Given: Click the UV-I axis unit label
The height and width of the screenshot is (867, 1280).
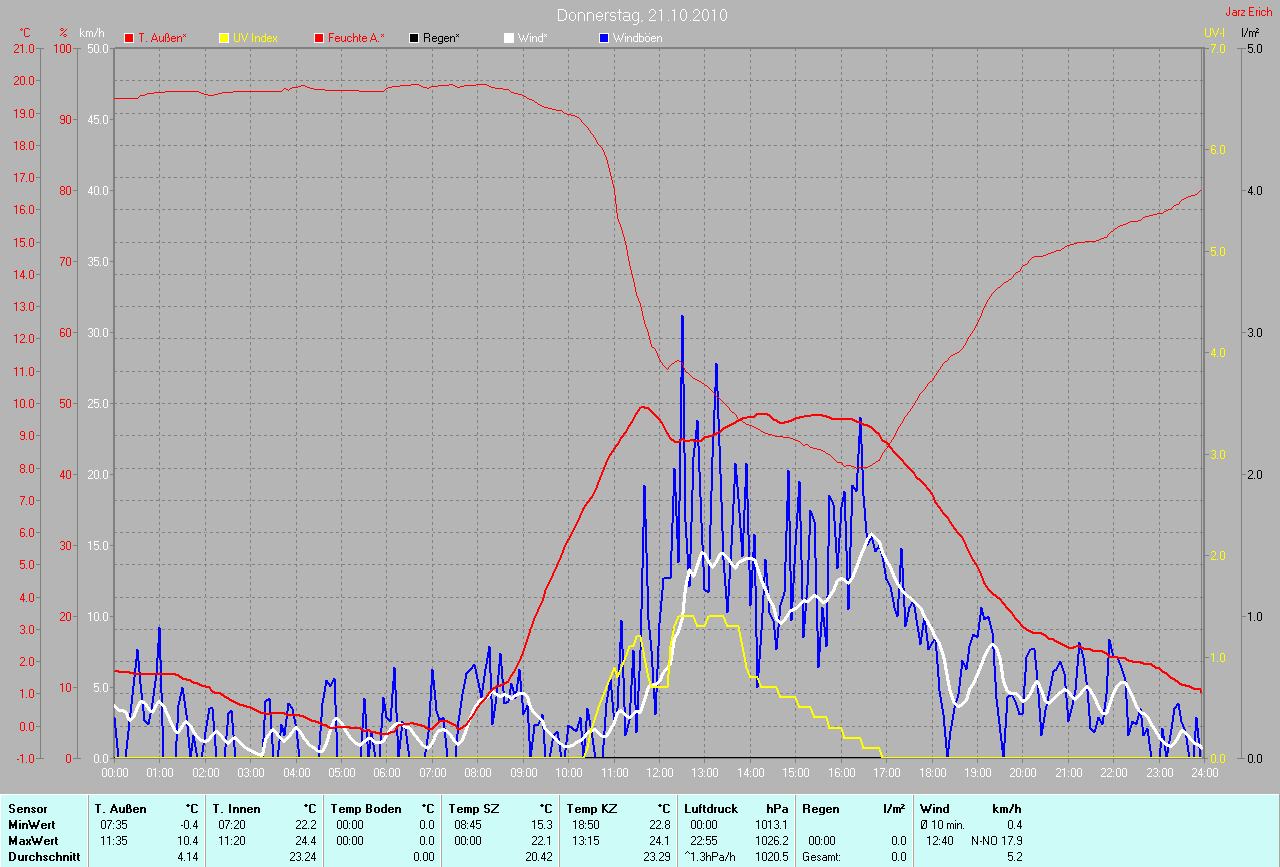Looking at the screenshot, I should [x=1214, y=33].
